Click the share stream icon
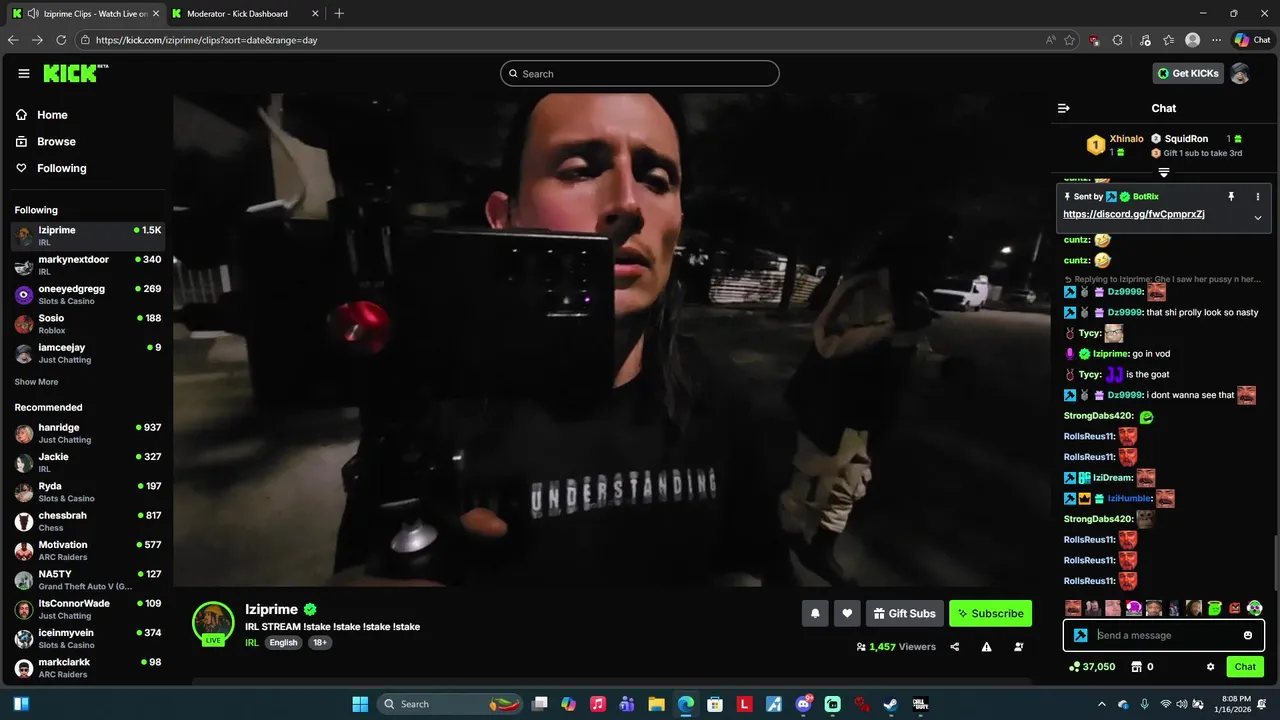 point(954,647)
